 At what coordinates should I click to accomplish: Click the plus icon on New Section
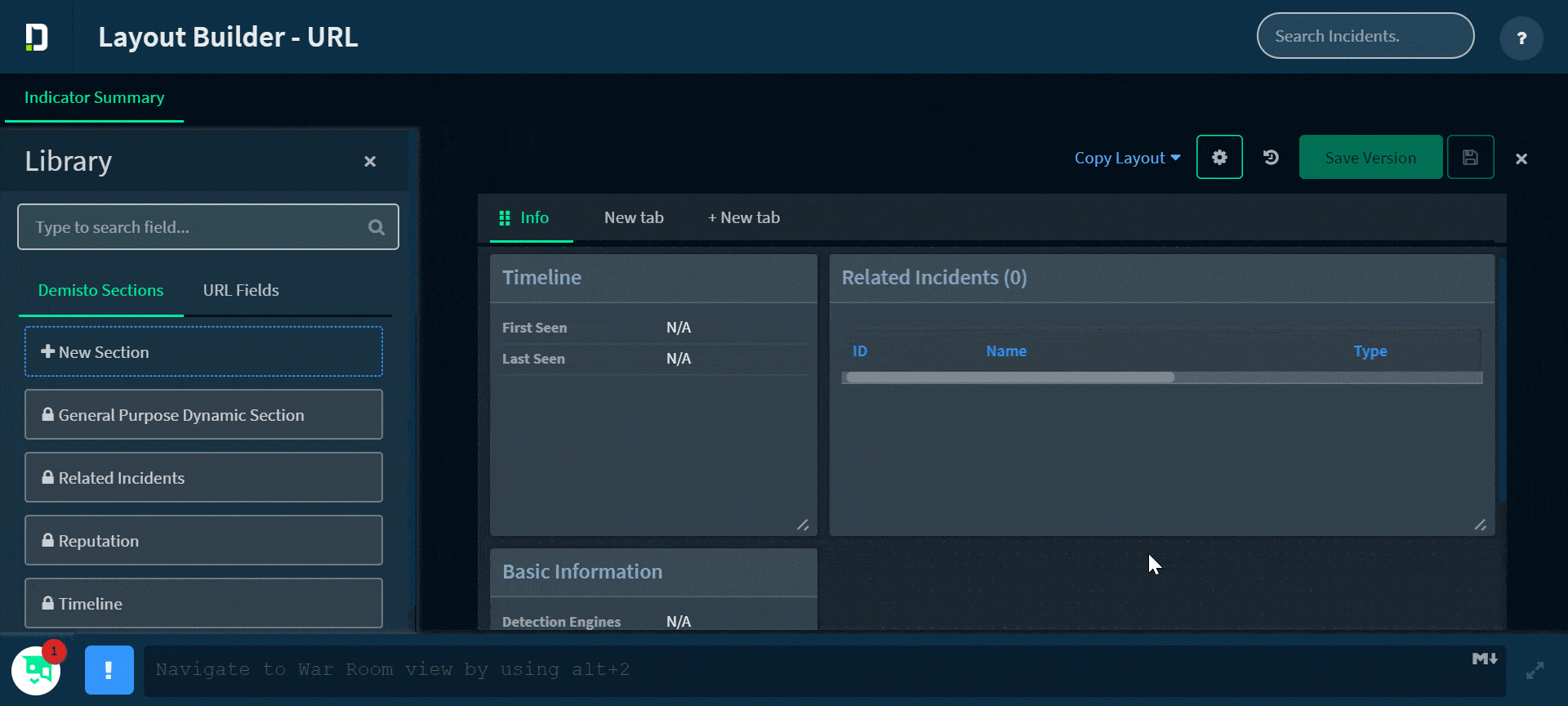tap(48, 351)
